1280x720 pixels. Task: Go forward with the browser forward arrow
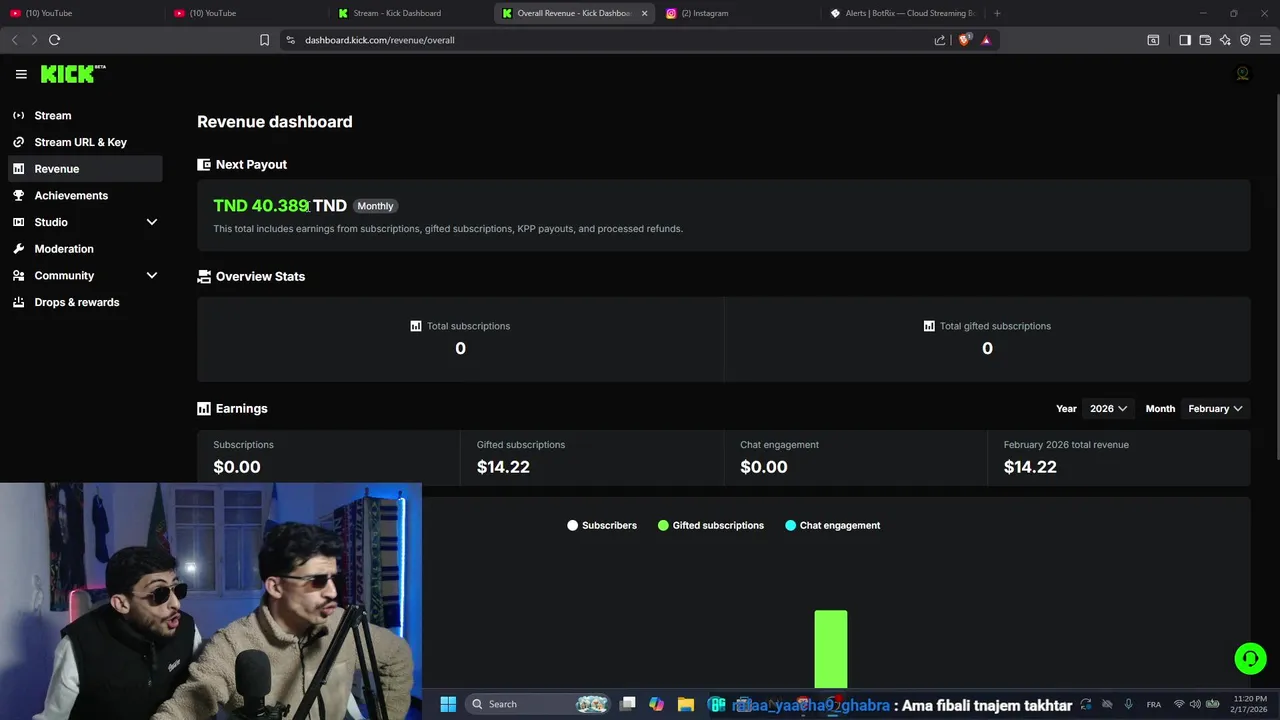[x=34, y=40]
